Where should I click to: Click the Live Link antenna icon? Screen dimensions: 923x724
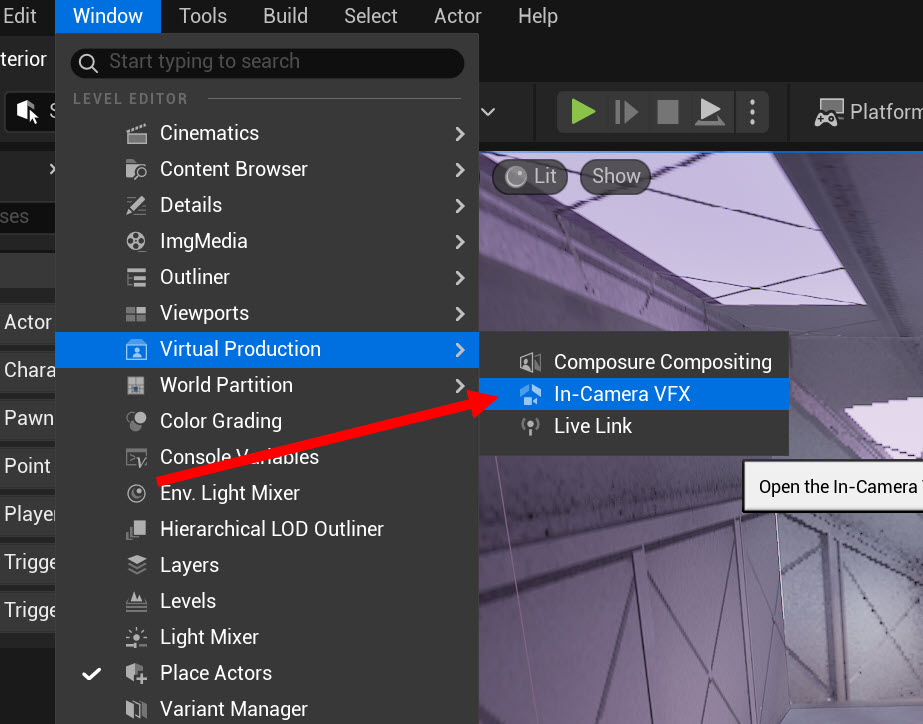(530, 426)
